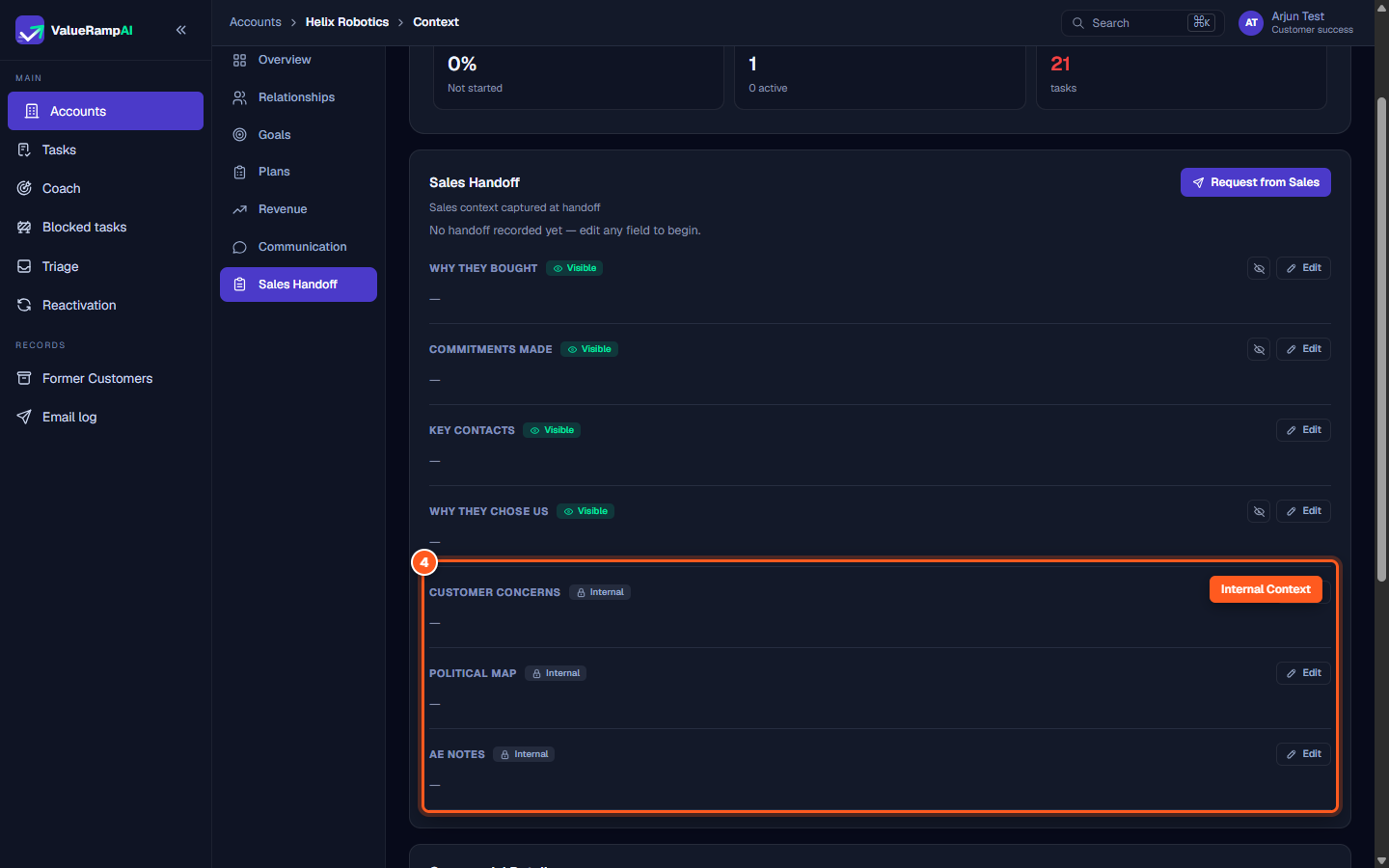Click the scrollbar's up arrow
1389x868 pixels.
1381,7
